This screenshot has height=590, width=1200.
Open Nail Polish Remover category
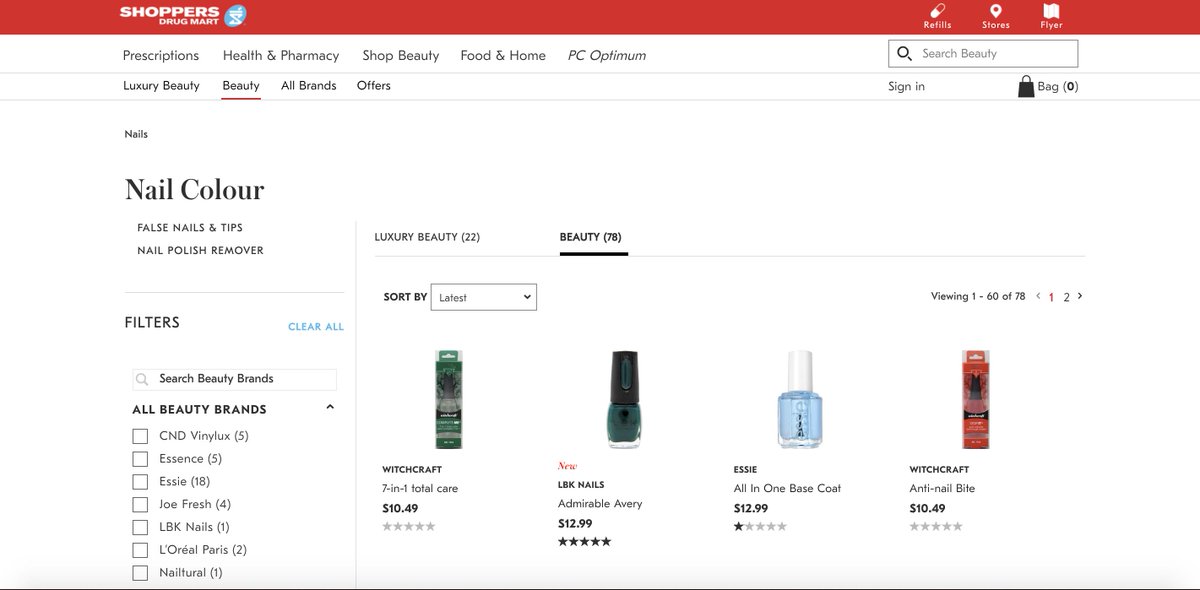tap(200, 251)
